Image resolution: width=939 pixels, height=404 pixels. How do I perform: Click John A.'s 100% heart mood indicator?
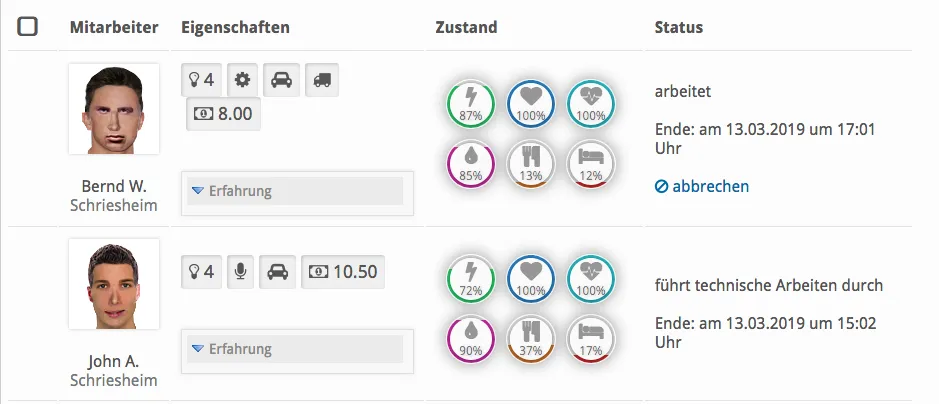[x=530, y=276]
